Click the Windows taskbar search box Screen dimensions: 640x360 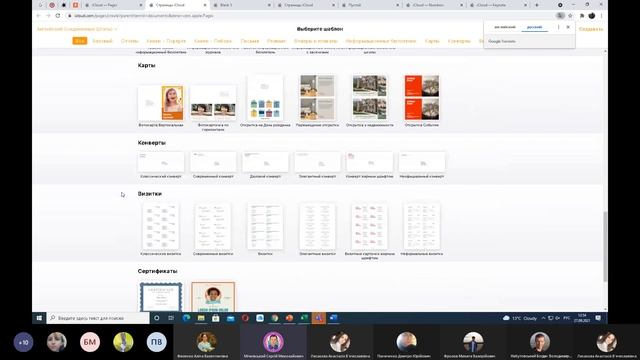98,318
